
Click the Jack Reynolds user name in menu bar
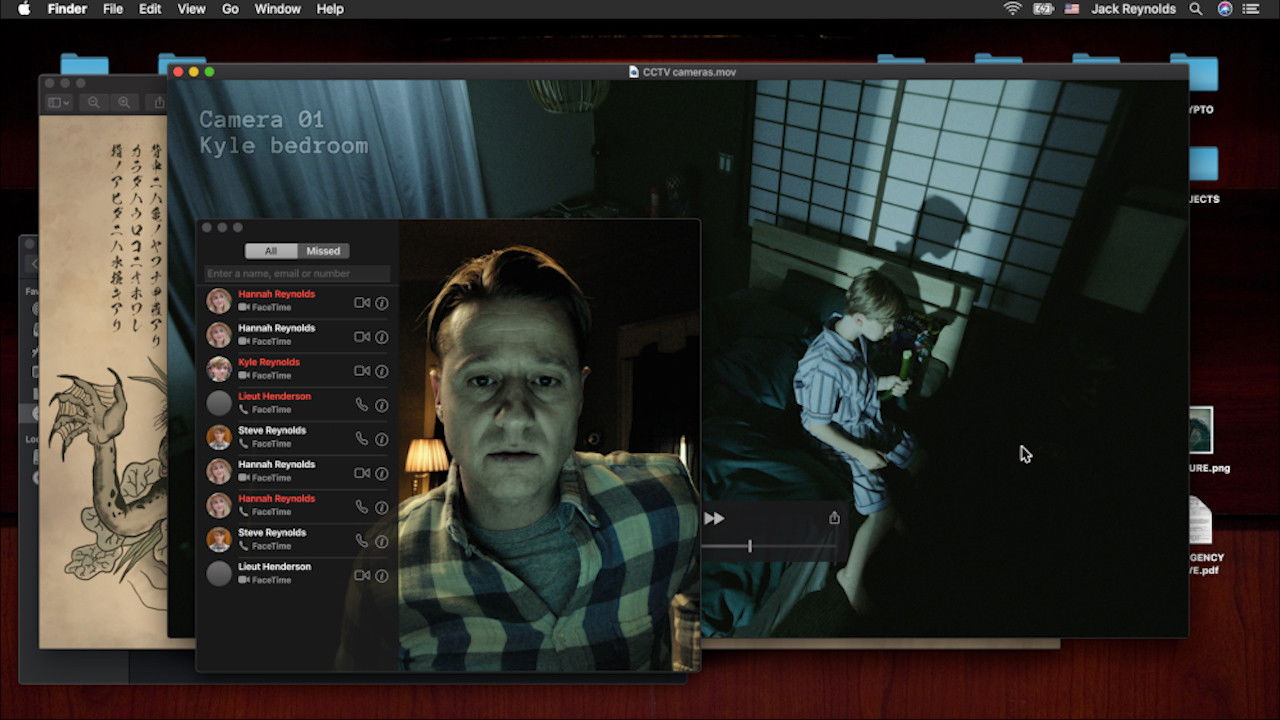click(x=1133, y=9)
